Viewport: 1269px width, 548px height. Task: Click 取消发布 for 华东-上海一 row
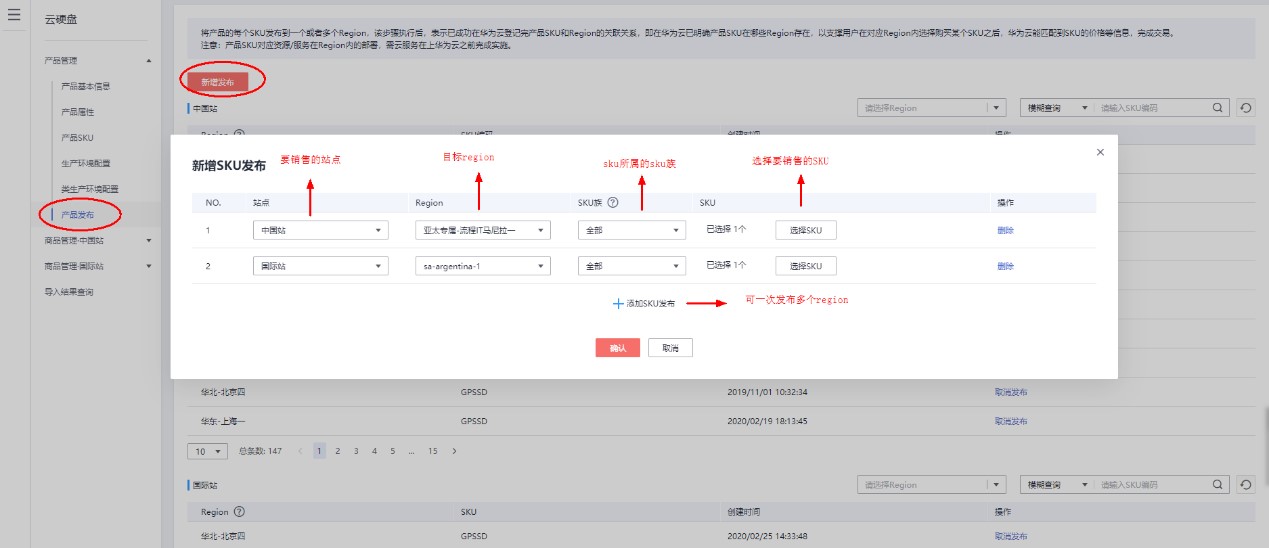tap(1010, 421)
